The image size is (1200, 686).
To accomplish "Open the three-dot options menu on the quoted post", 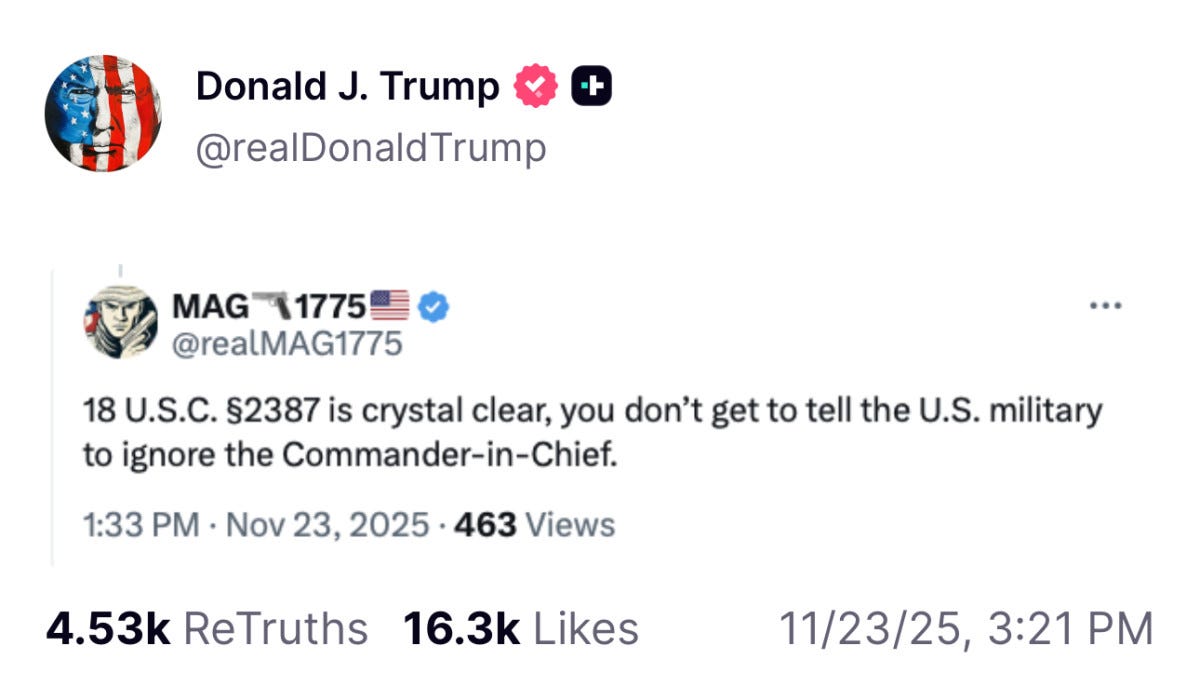I will point(1106,305).
